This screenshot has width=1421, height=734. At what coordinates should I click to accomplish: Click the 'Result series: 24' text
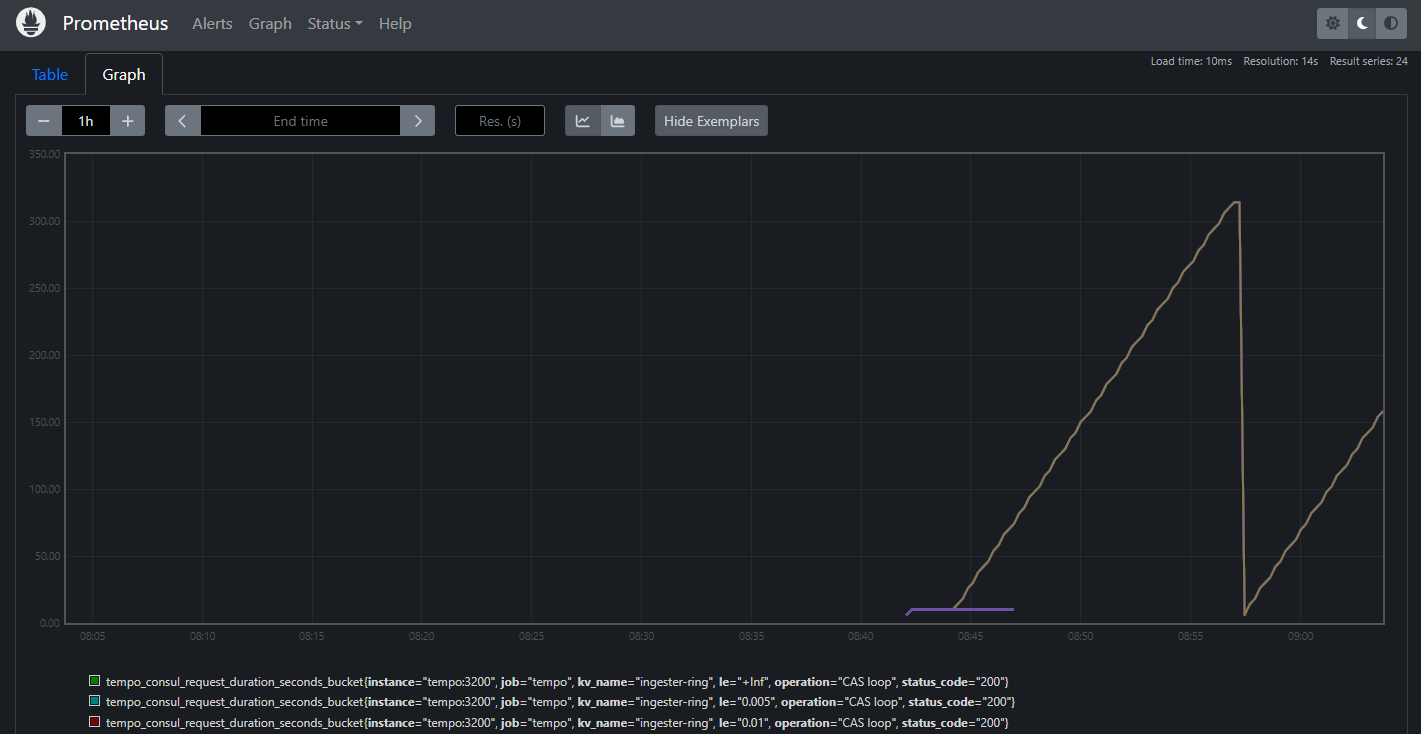coord(1369,61)
